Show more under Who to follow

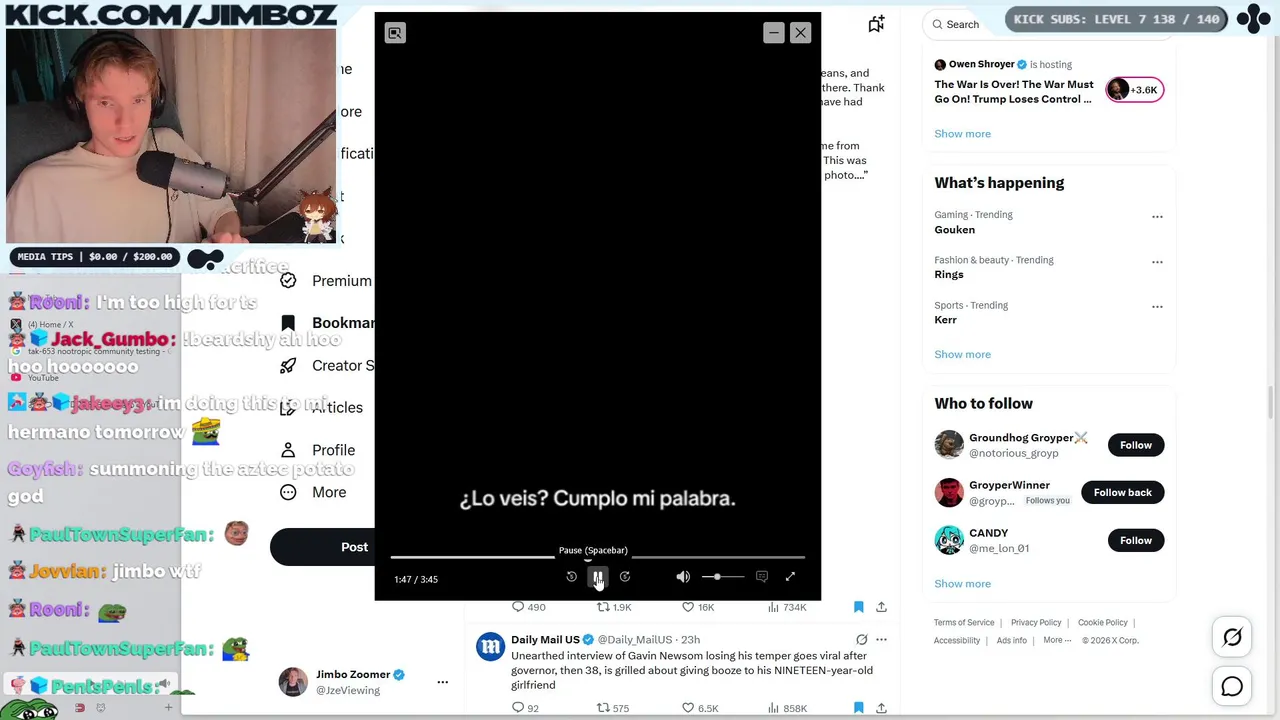(x=962, y=584)
